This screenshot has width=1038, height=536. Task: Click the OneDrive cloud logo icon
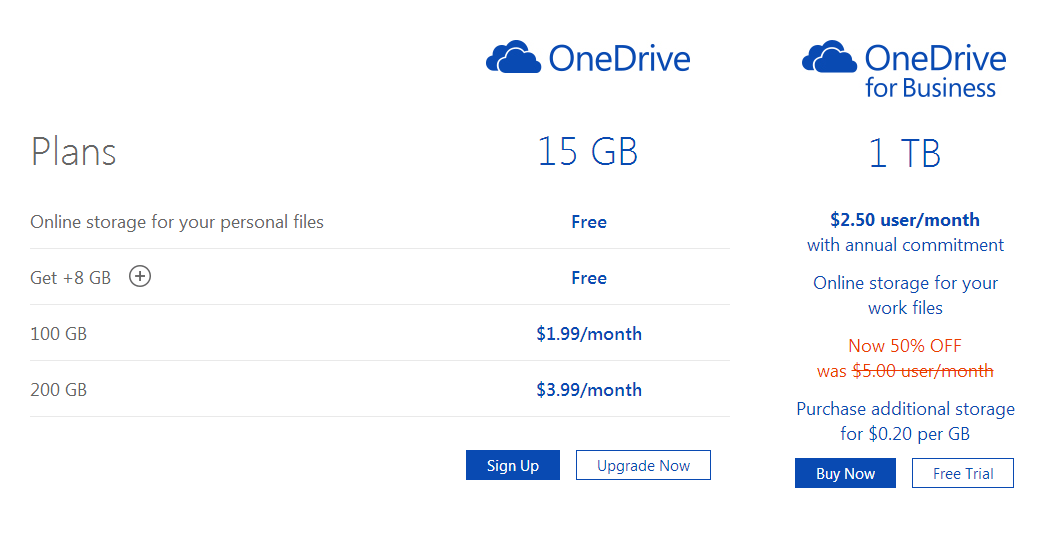[x=514, y=58]
